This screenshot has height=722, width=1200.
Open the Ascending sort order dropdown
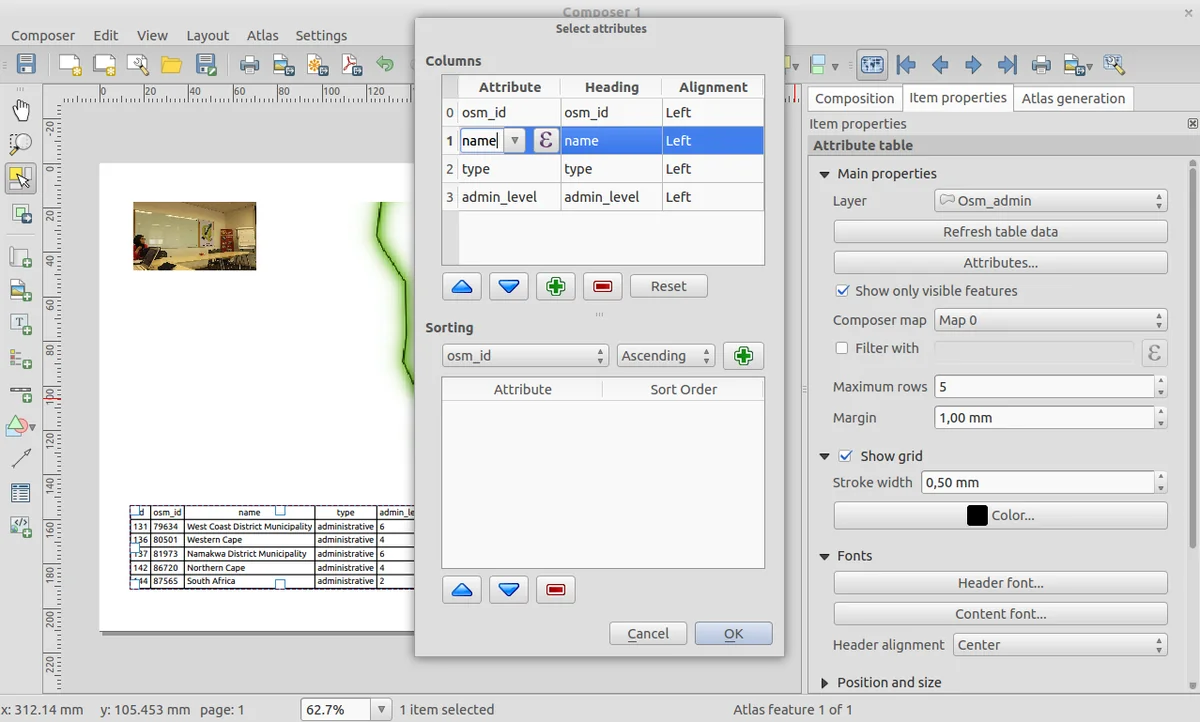[665, 356]
